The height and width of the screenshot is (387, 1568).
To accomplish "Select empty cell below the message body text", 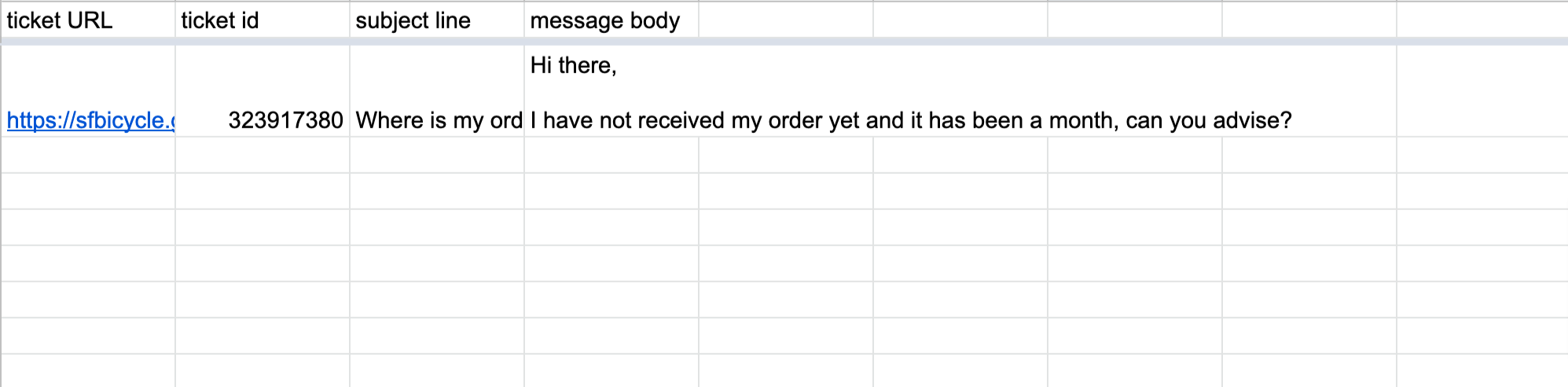I will 611,155.
